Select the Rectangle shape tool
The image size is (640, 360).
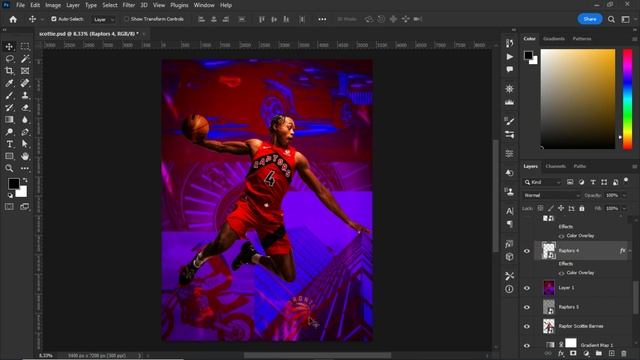point(9,156)
